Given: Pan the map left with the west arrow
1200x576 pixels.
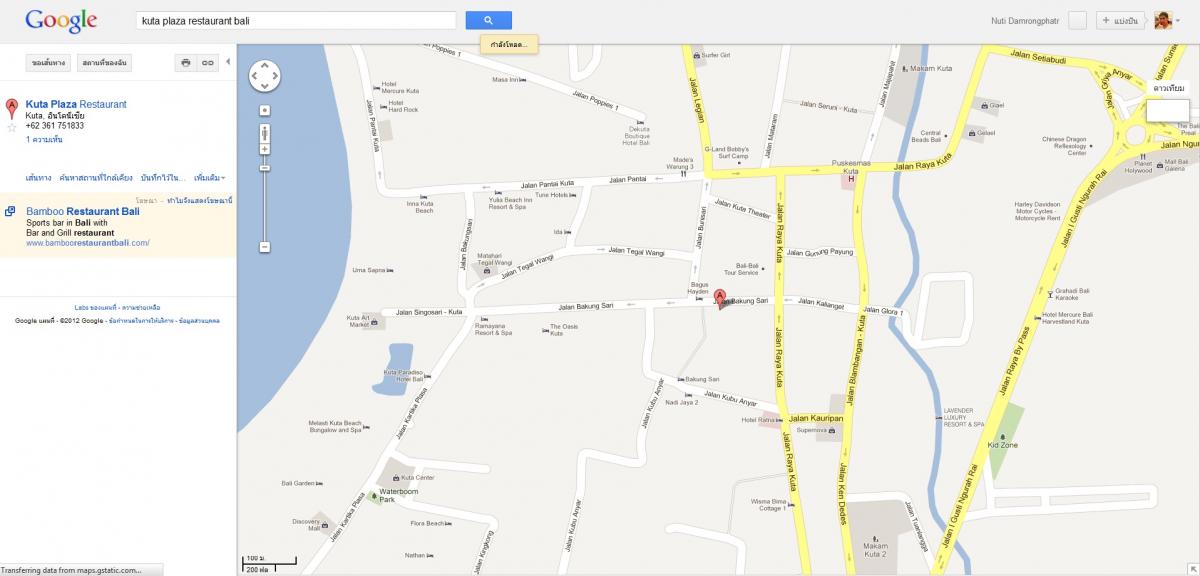Looking at the screenshot, I should click(x=255, y=76).
